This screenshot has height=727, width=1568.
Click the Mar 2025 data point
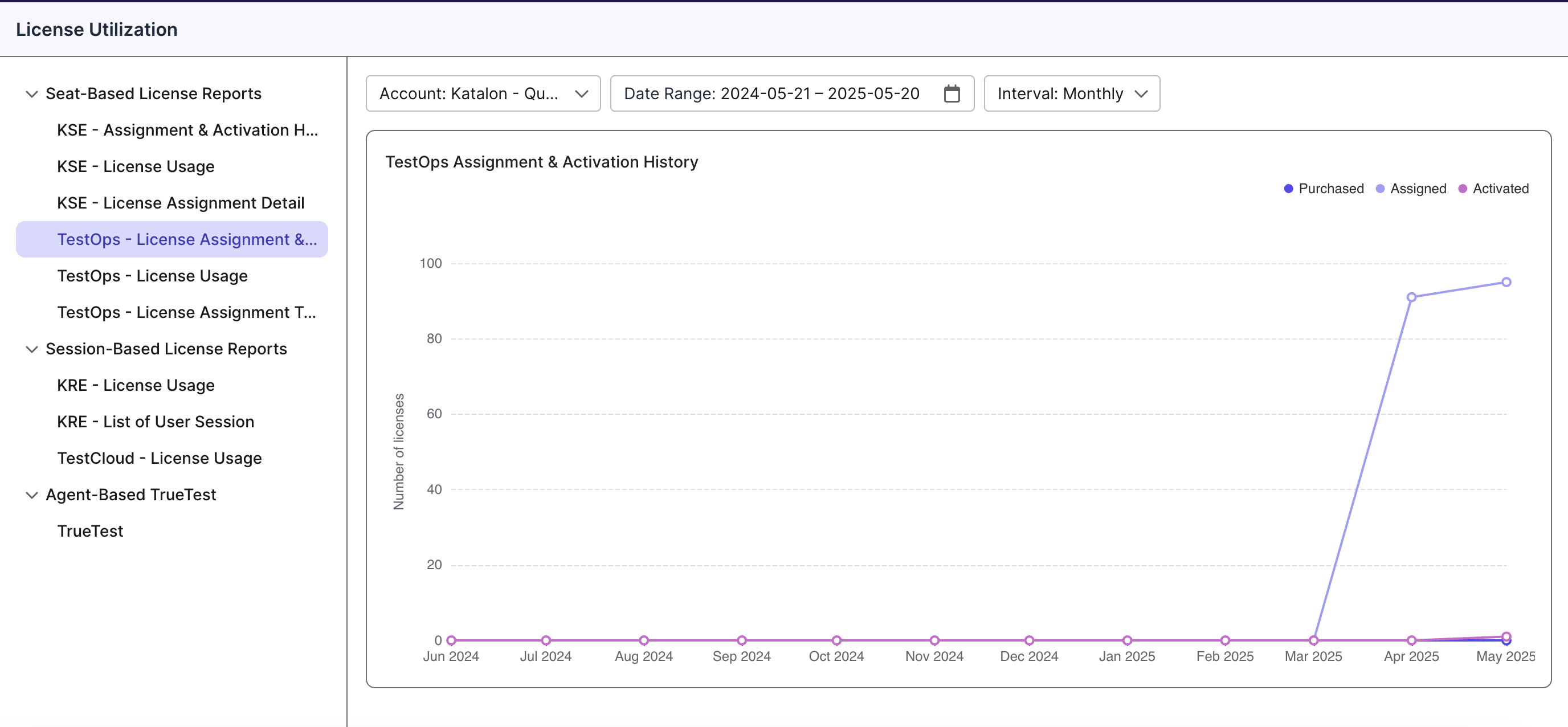tap(1313, 640)
